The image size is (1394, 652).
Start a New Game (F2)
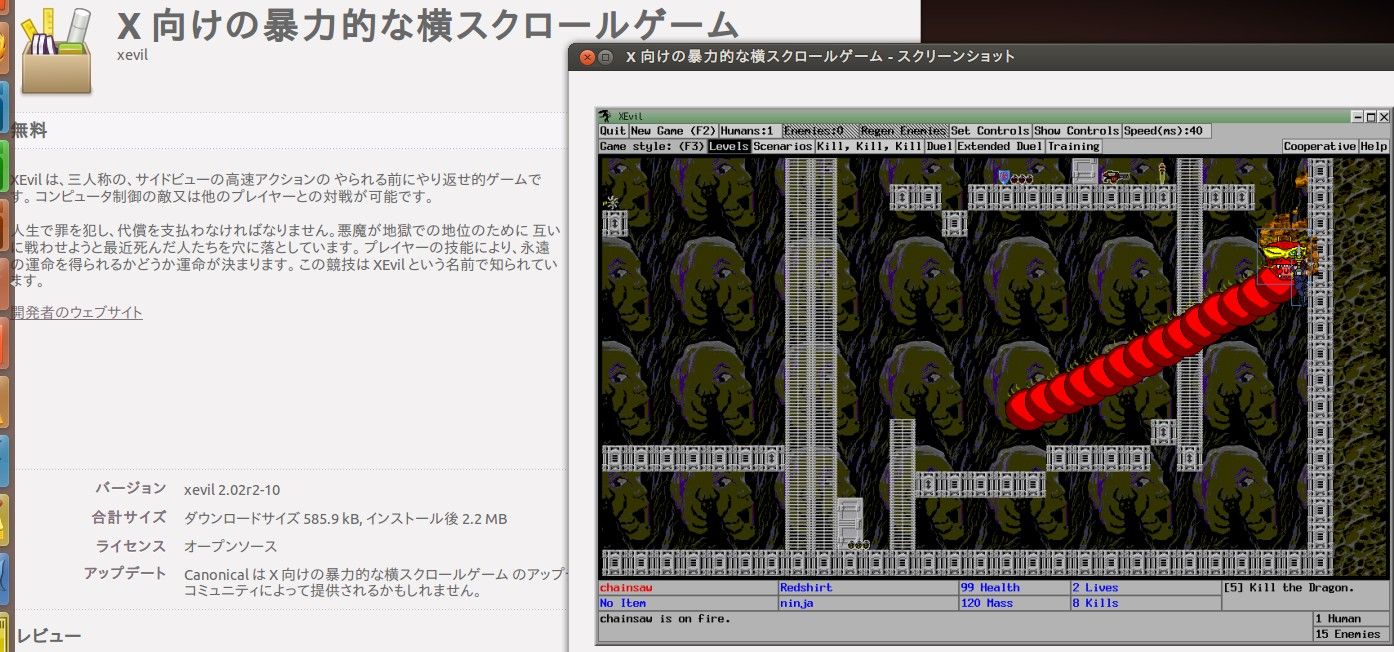pos(674,131)
